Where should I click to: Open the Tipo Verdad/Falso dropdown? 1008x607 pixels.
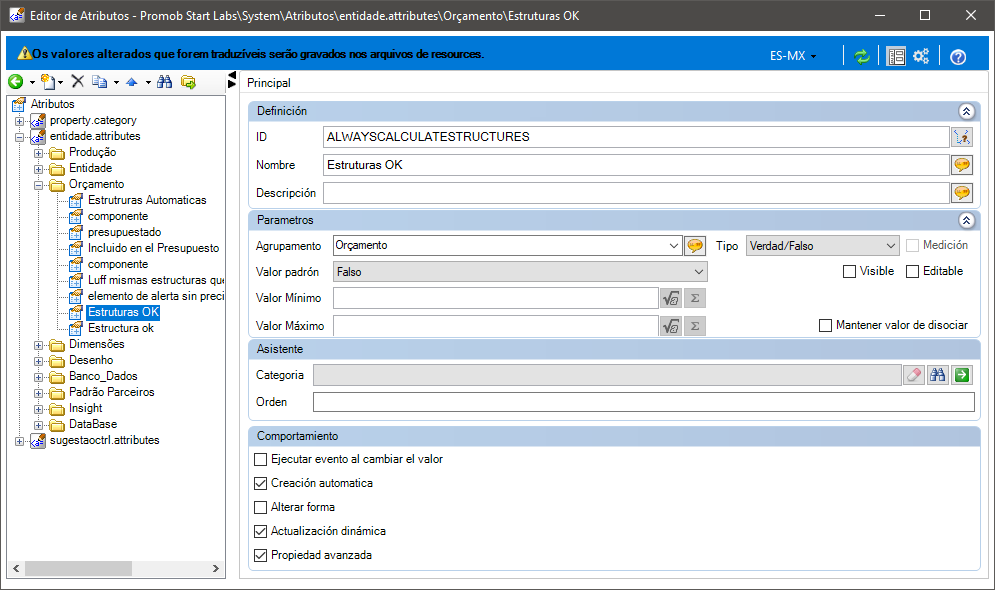pyautogui.click(x=822, y=246)
